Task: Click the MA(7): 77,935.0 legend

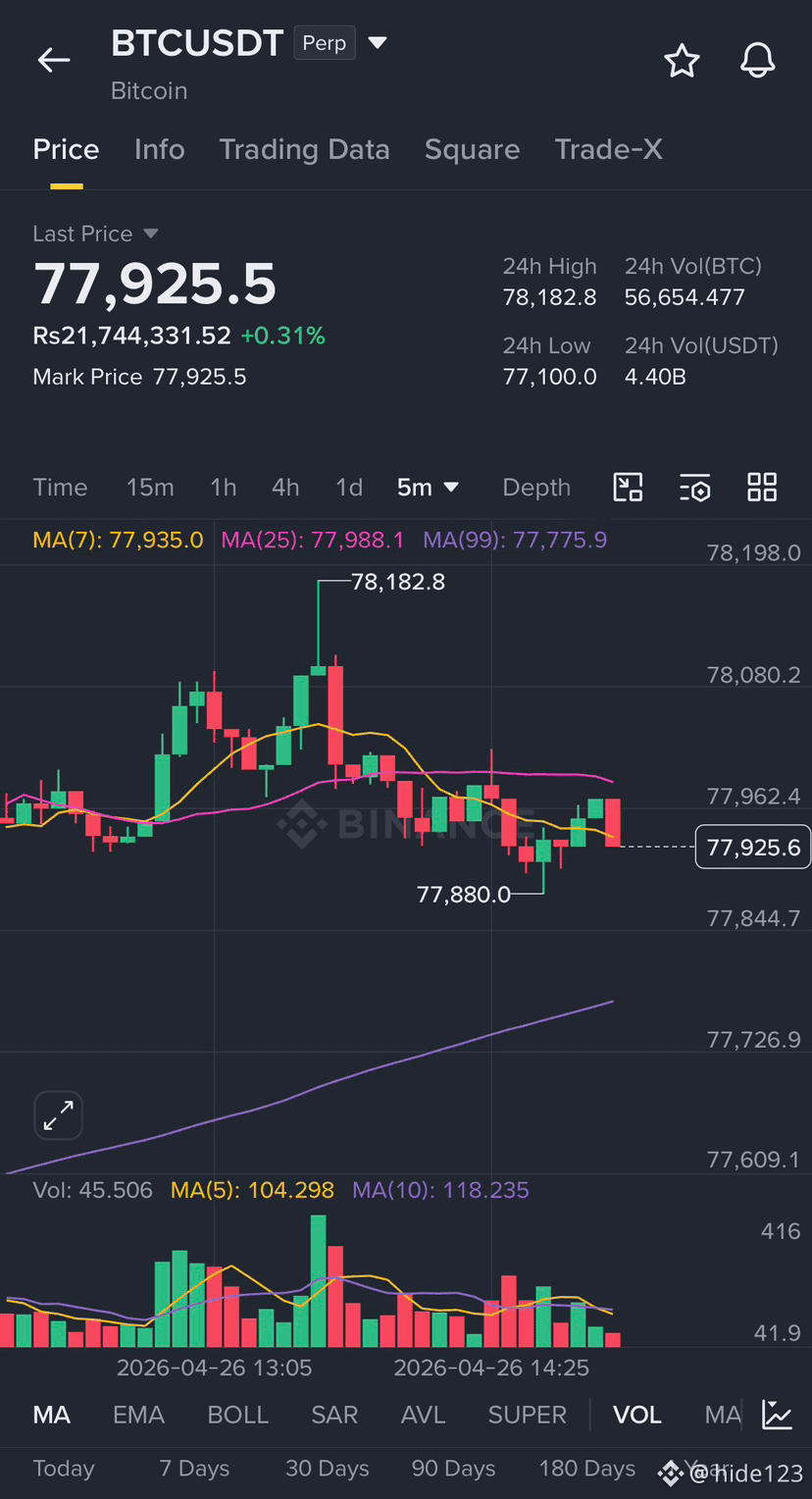Action: coord(118,541)
